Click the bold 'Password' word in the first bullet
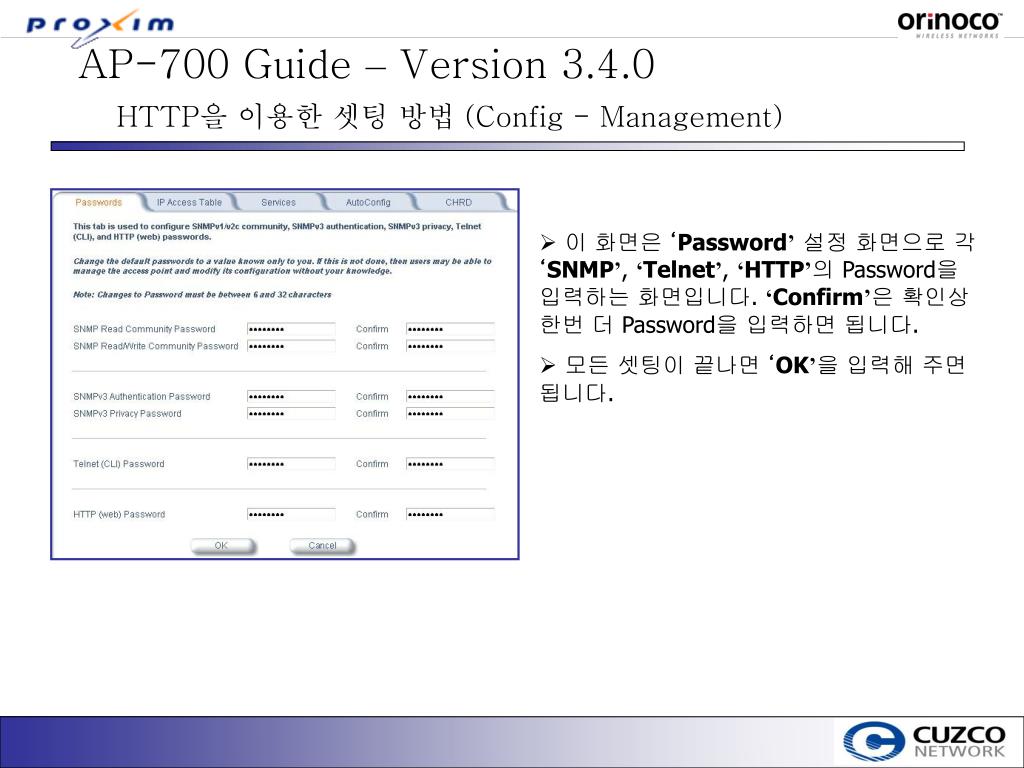This screenshot has width=1024, height=768. (731, 243)
